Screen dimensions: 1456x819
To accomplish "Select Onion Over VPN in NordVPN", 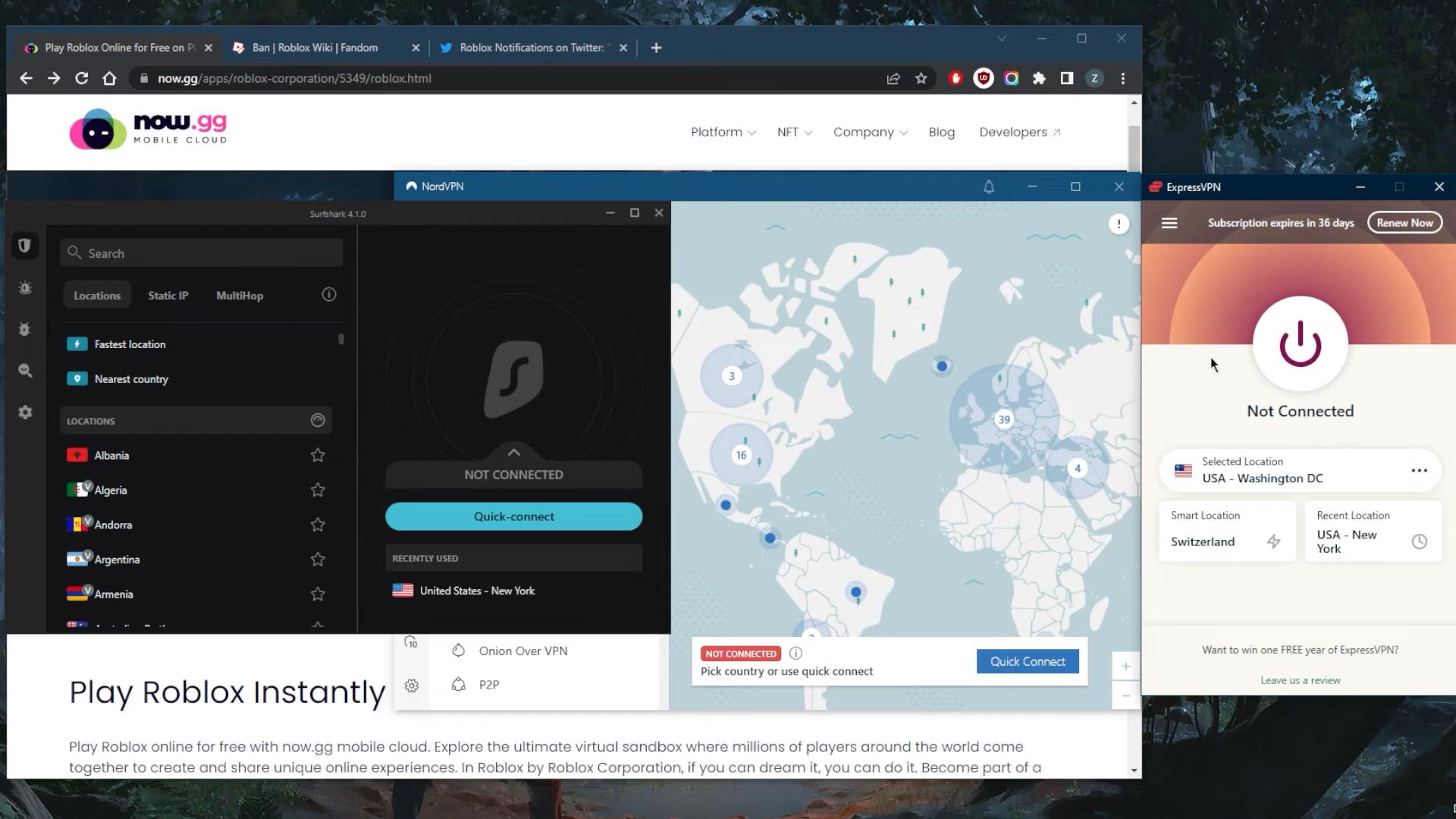I will (x=522, y=651).
